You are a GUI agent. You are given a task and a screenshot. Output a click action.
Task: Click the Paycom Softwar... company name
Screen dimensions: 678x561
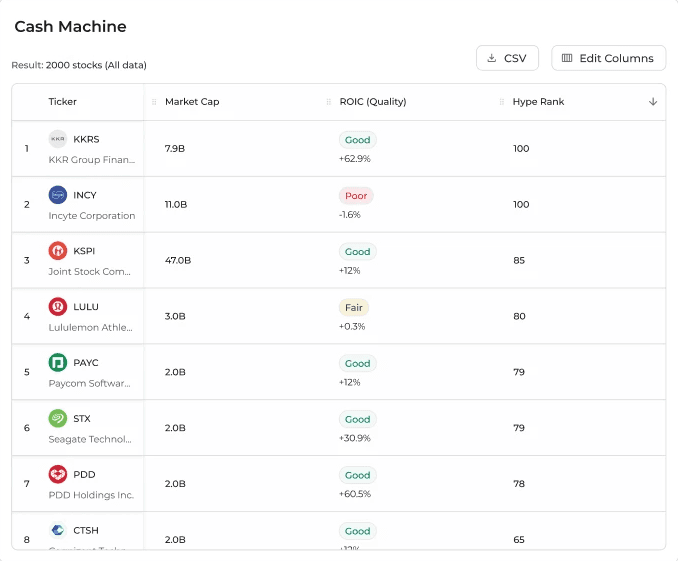coord(89,383)
